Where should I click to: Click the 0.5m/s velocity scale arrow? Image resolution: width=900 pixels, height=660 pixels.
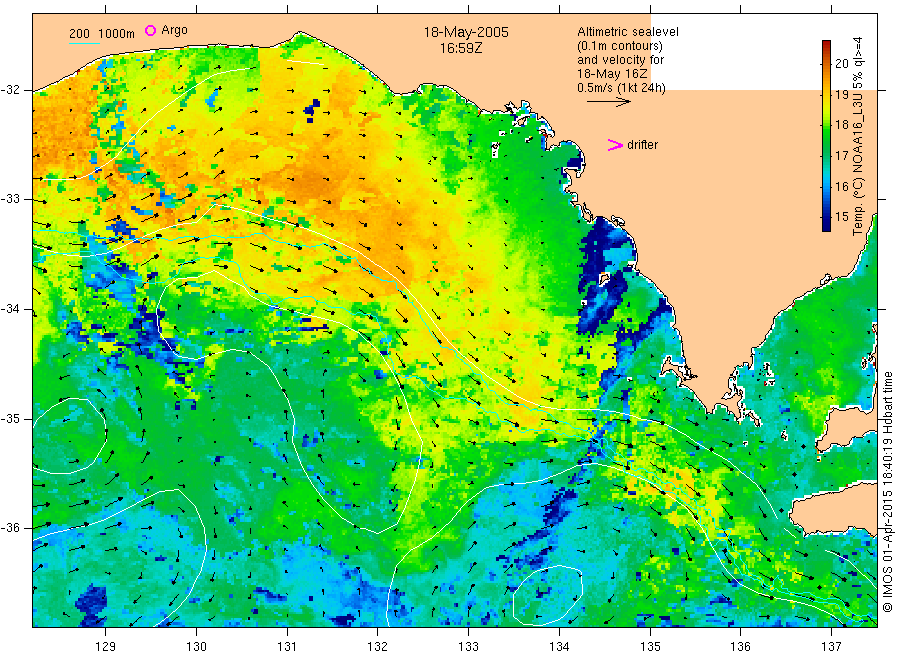608,102
